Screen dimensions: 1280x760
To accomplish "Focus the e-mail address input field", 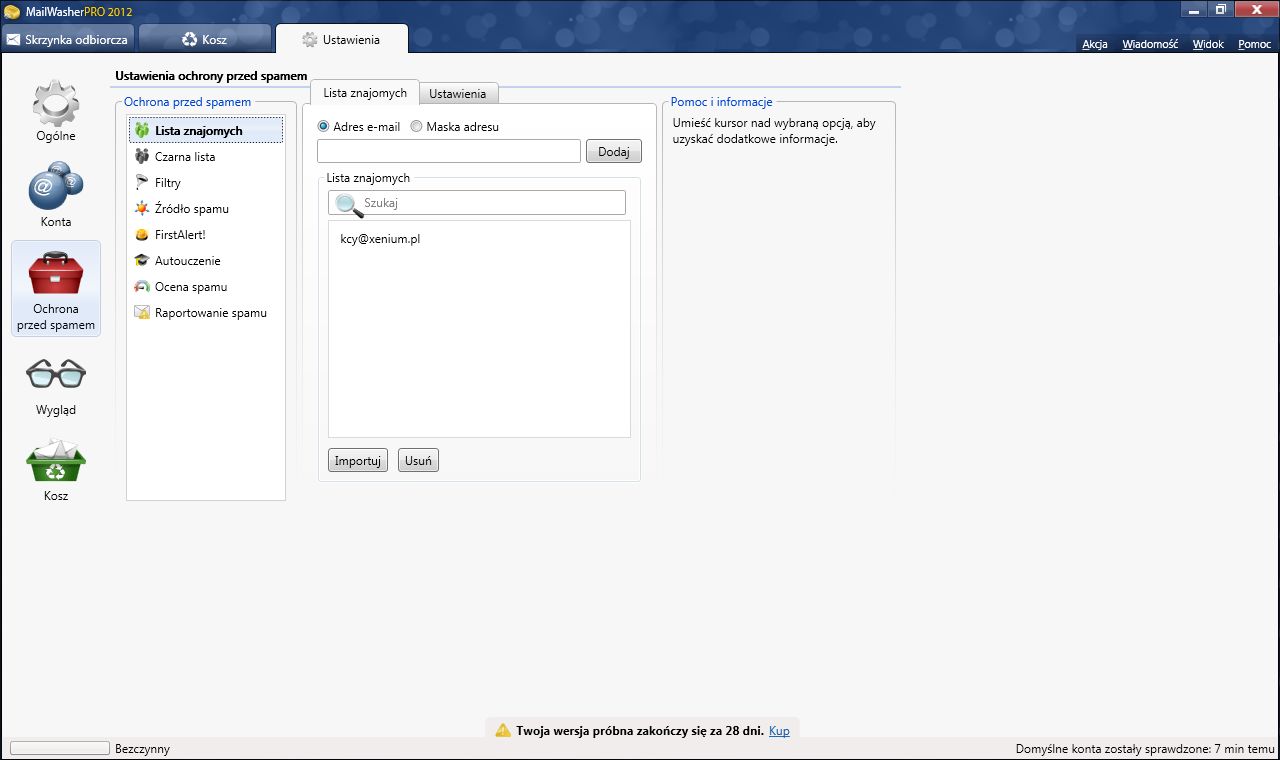I will [449, 151].
